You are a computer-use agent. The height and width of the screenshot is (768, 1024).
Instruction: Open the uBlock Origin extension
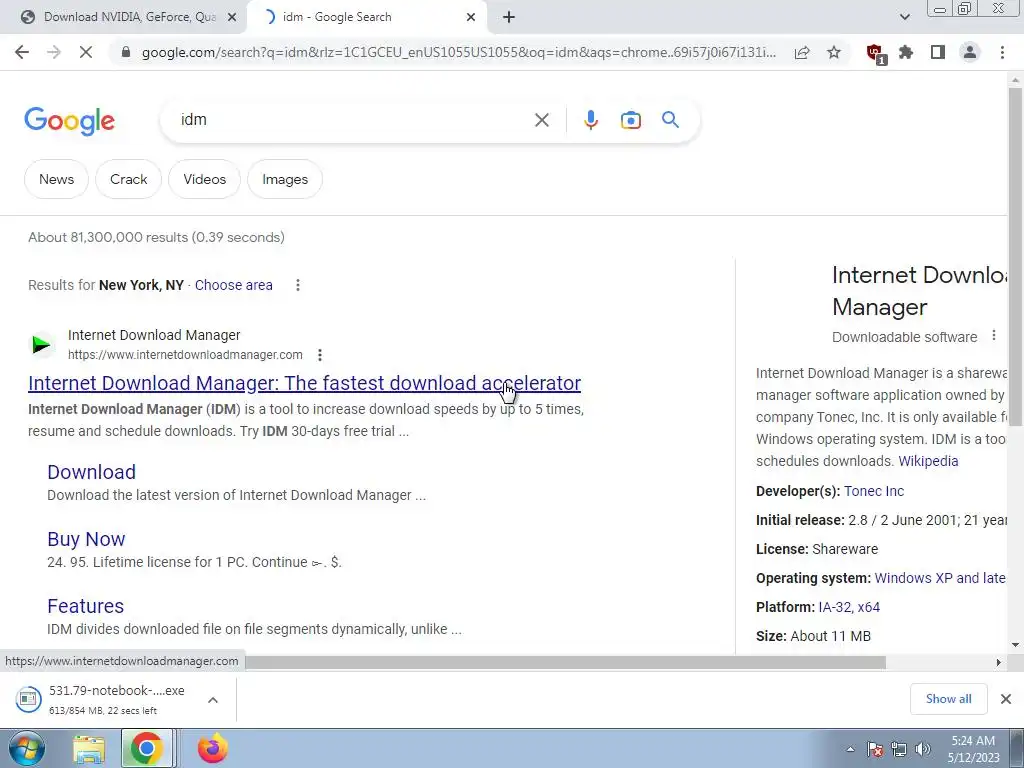tap(875, 53)
